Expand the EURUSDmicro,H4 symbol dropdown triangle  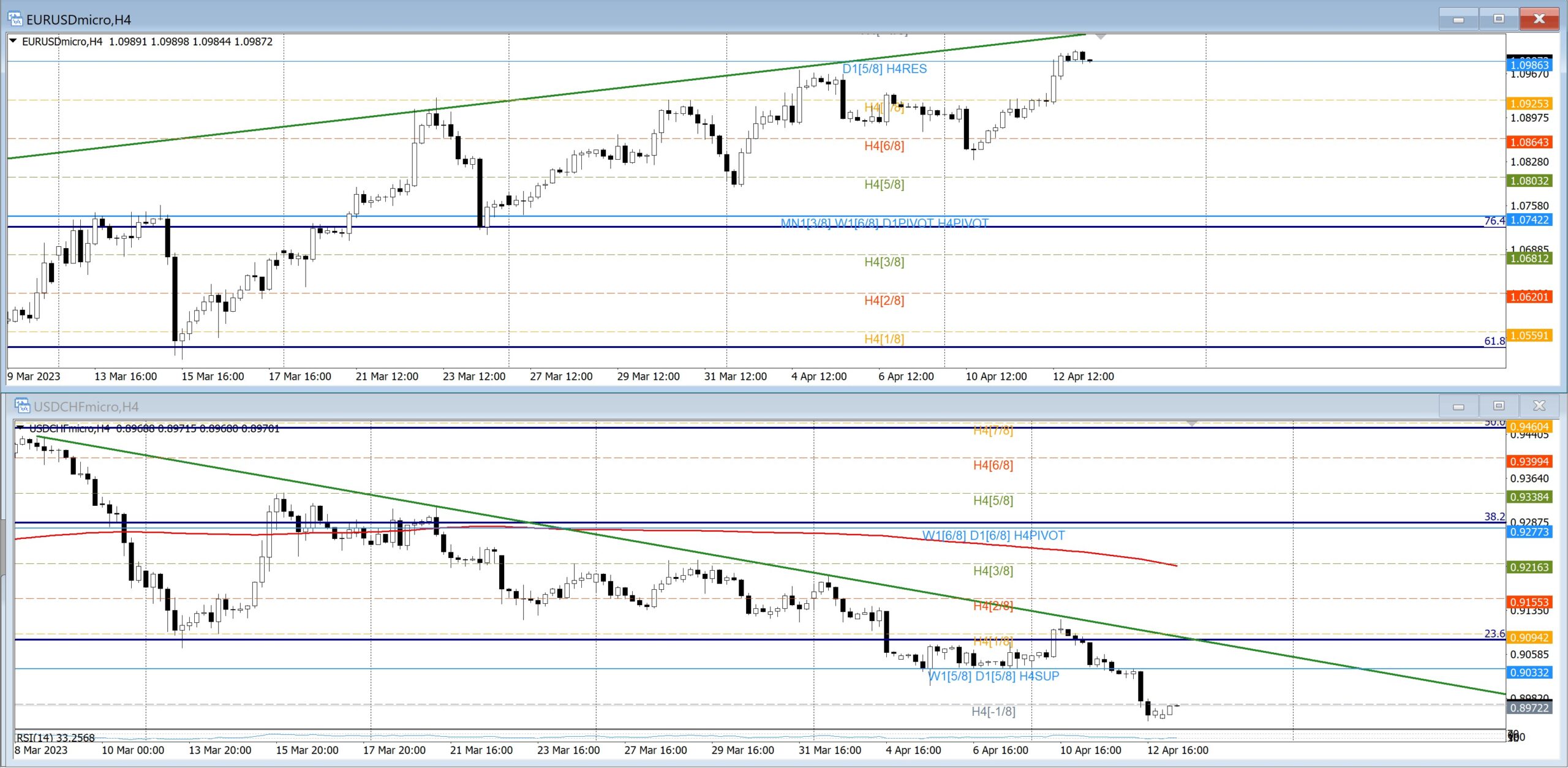pyautogui.click(x=13, y=41)
